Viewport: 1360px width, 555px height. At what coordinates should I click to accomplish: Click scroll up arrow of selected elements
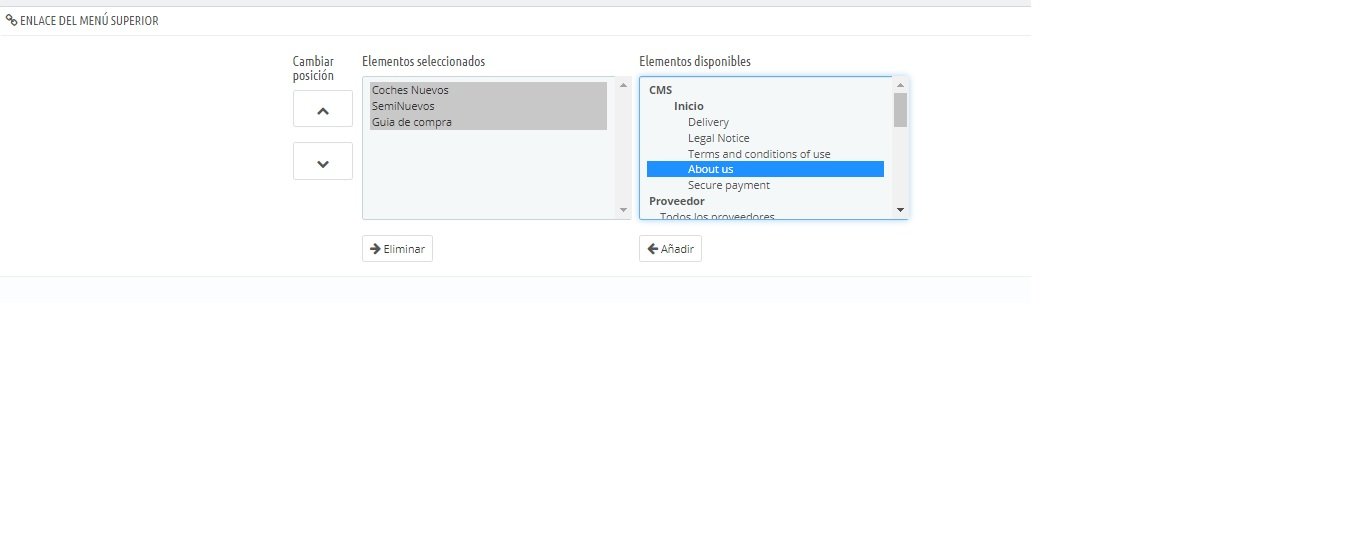point(623,85)
